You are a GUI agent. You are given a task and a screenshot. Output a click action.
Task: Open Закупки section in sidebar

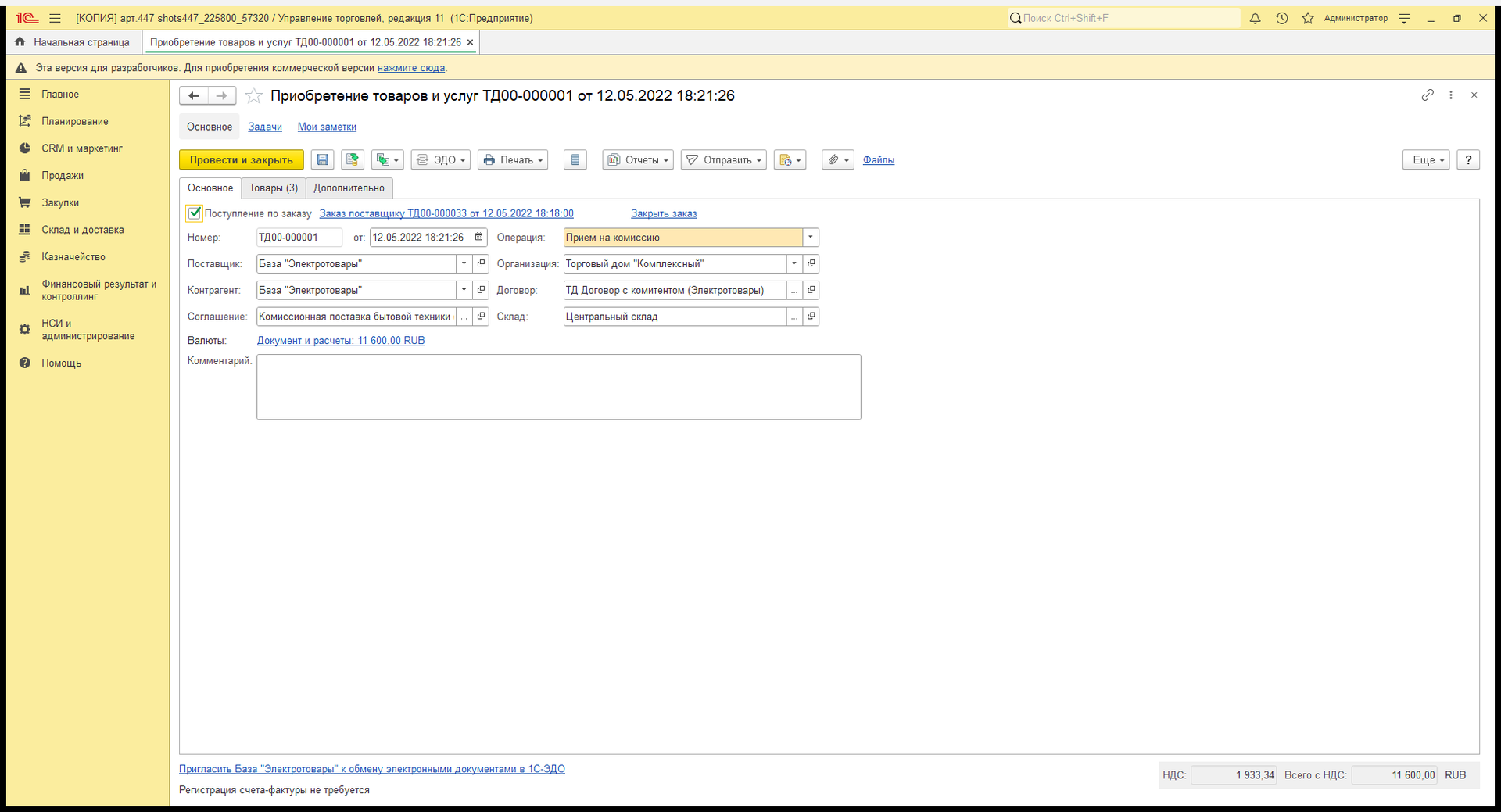pos(60,202)
